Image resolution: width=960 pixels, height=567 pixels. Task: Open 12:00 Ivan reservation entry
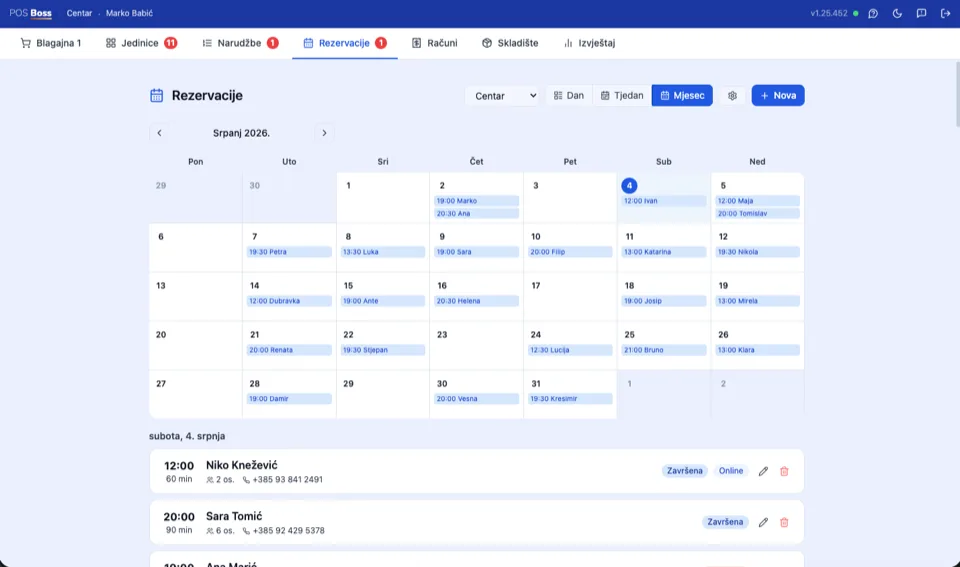[664, 201]
